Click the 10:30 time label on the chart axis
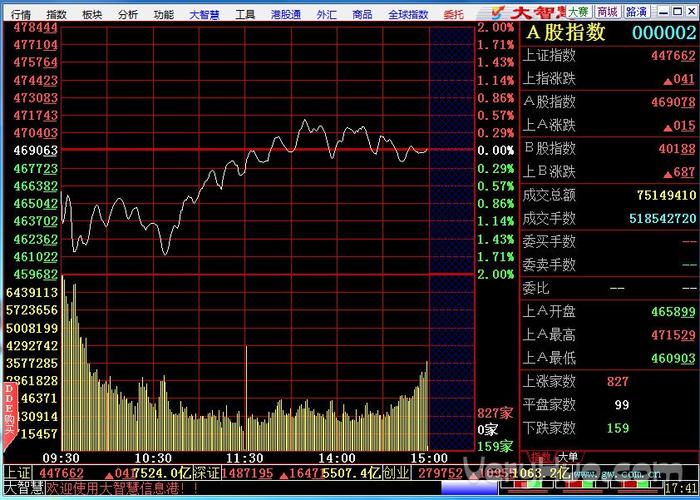This screenshot has height=500, width=700. [x=153, y=458]
